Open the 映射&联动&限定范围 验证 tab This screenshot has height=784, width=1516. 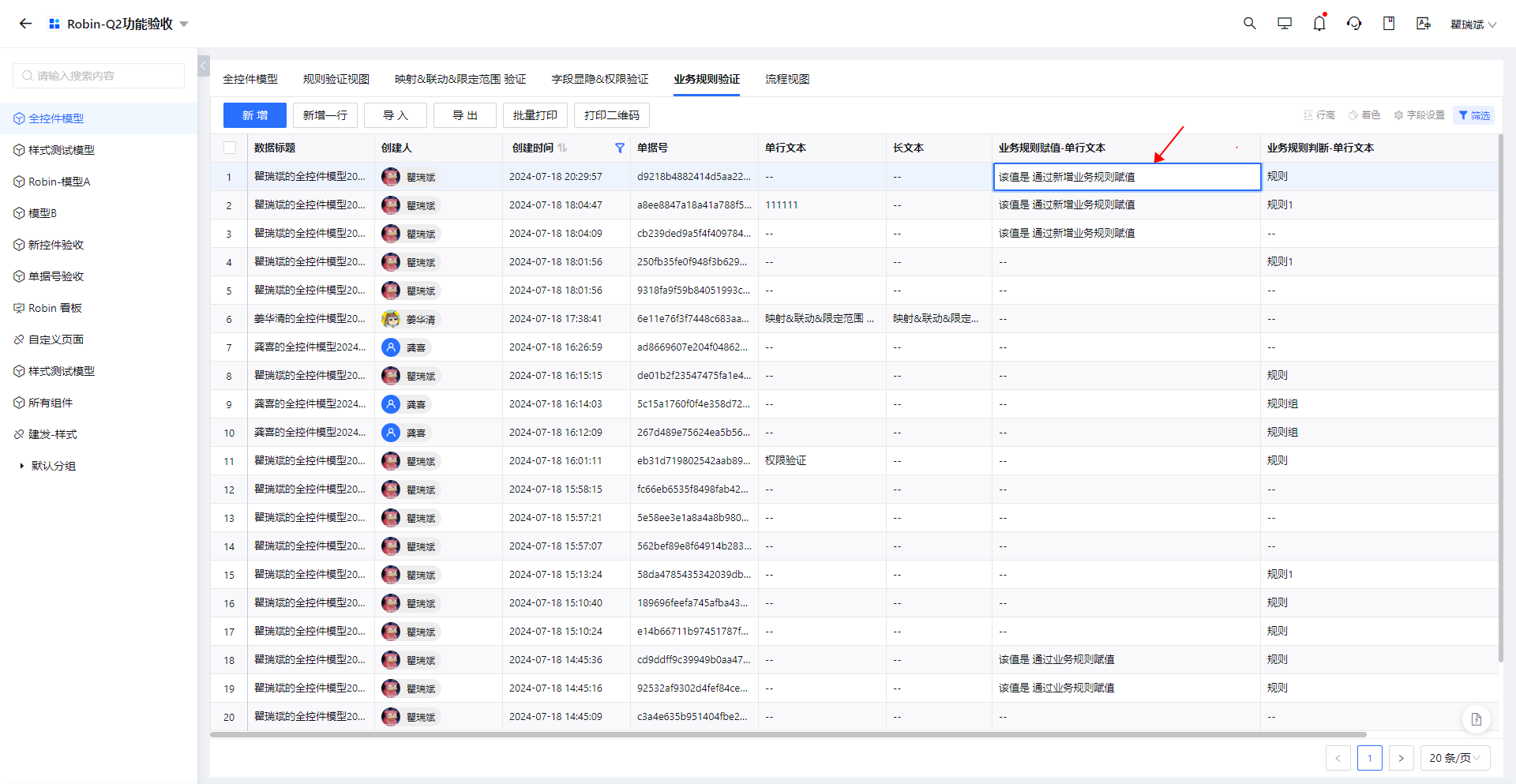460,79
